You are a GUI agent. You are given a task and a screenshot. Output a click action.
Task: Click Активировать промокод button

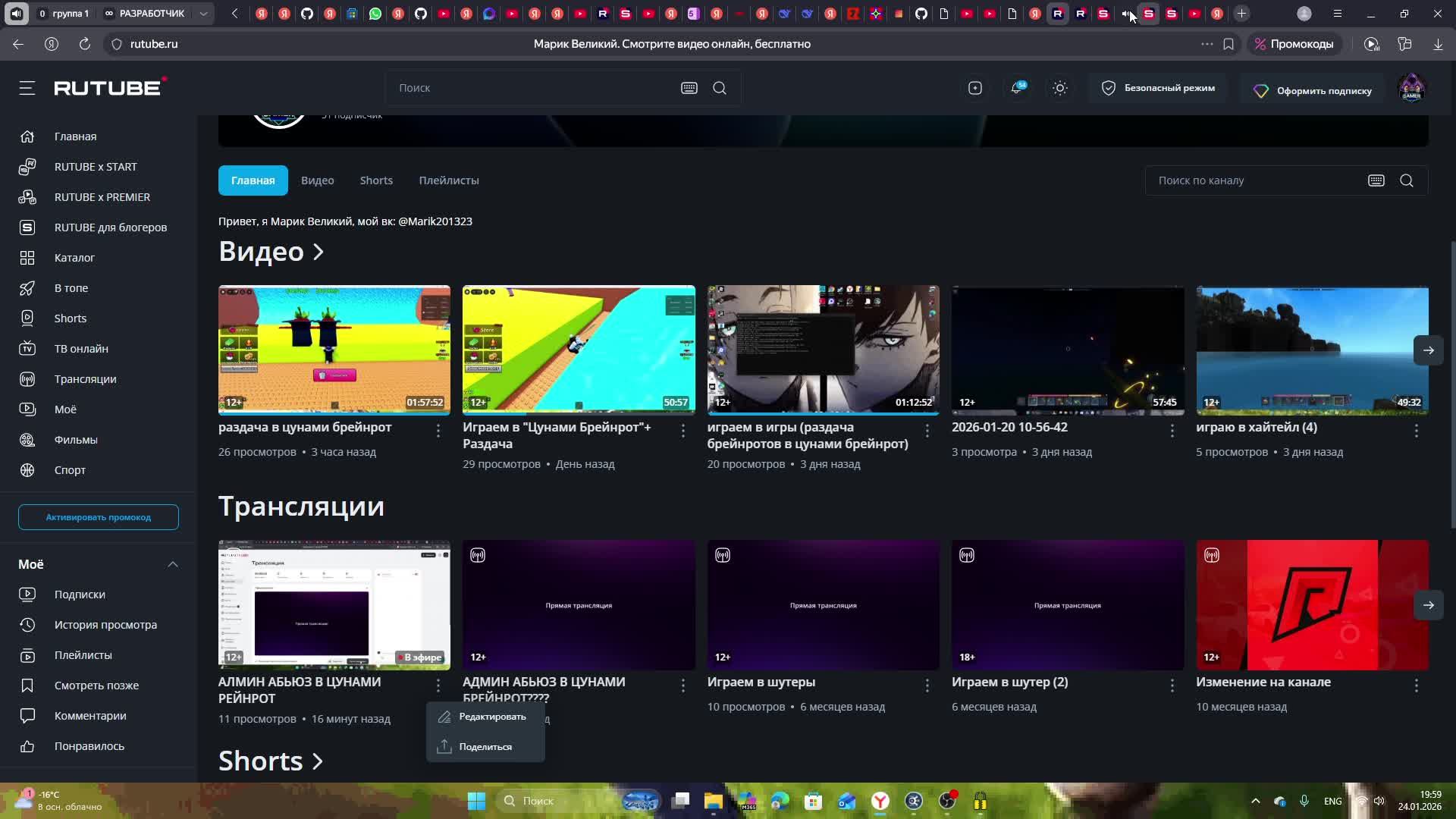[99, 517]
